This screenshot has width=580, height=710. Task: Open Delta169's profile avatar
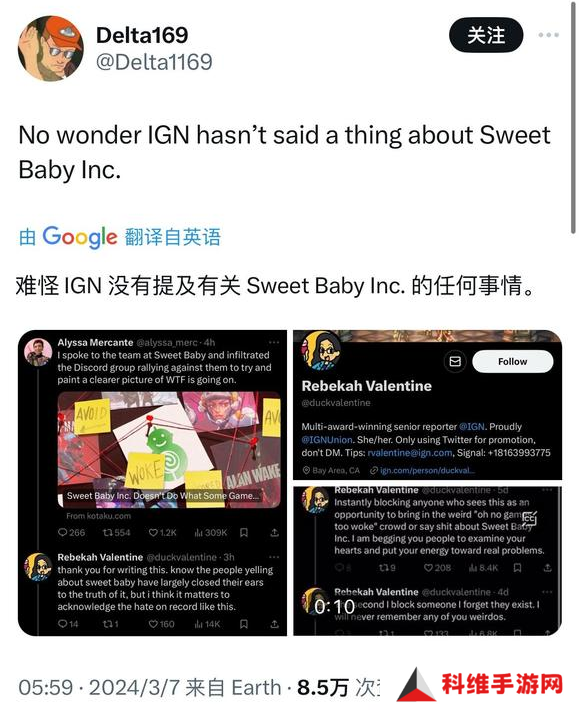[51, 48]
